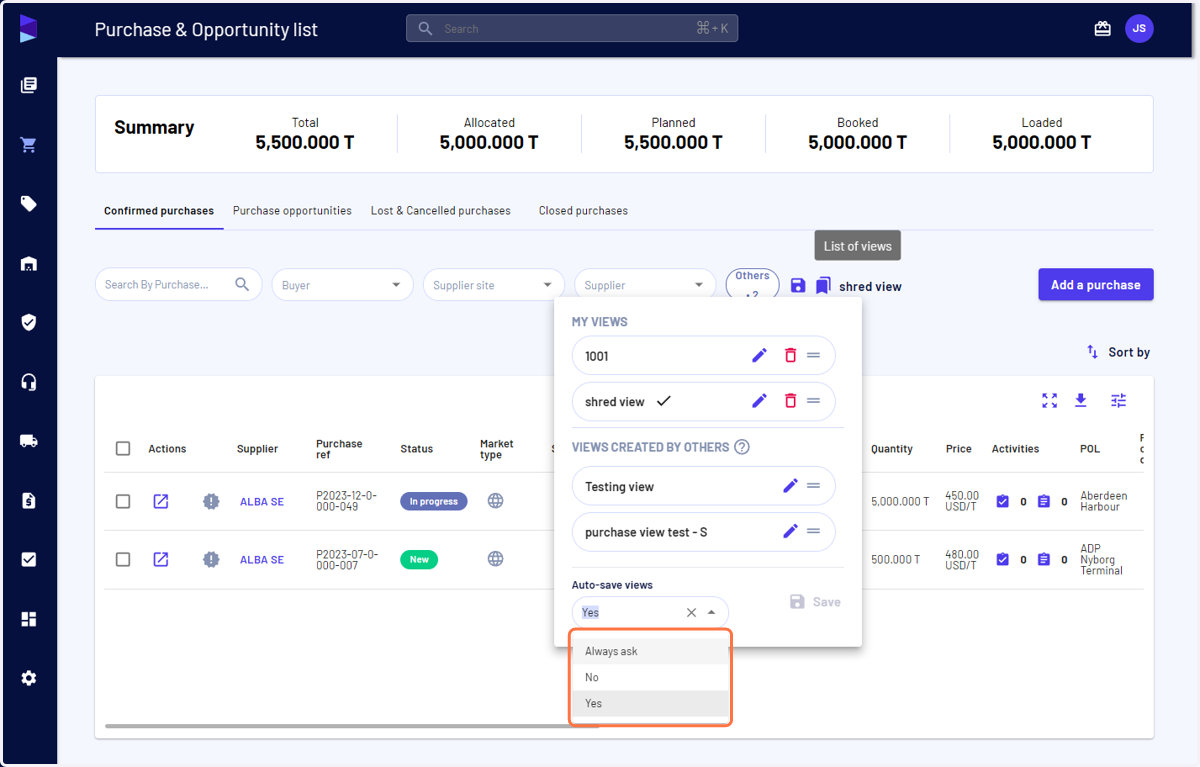Select the Testing view entry
This screenshot has width=1200, height=767.
click(x=703, y=486)
